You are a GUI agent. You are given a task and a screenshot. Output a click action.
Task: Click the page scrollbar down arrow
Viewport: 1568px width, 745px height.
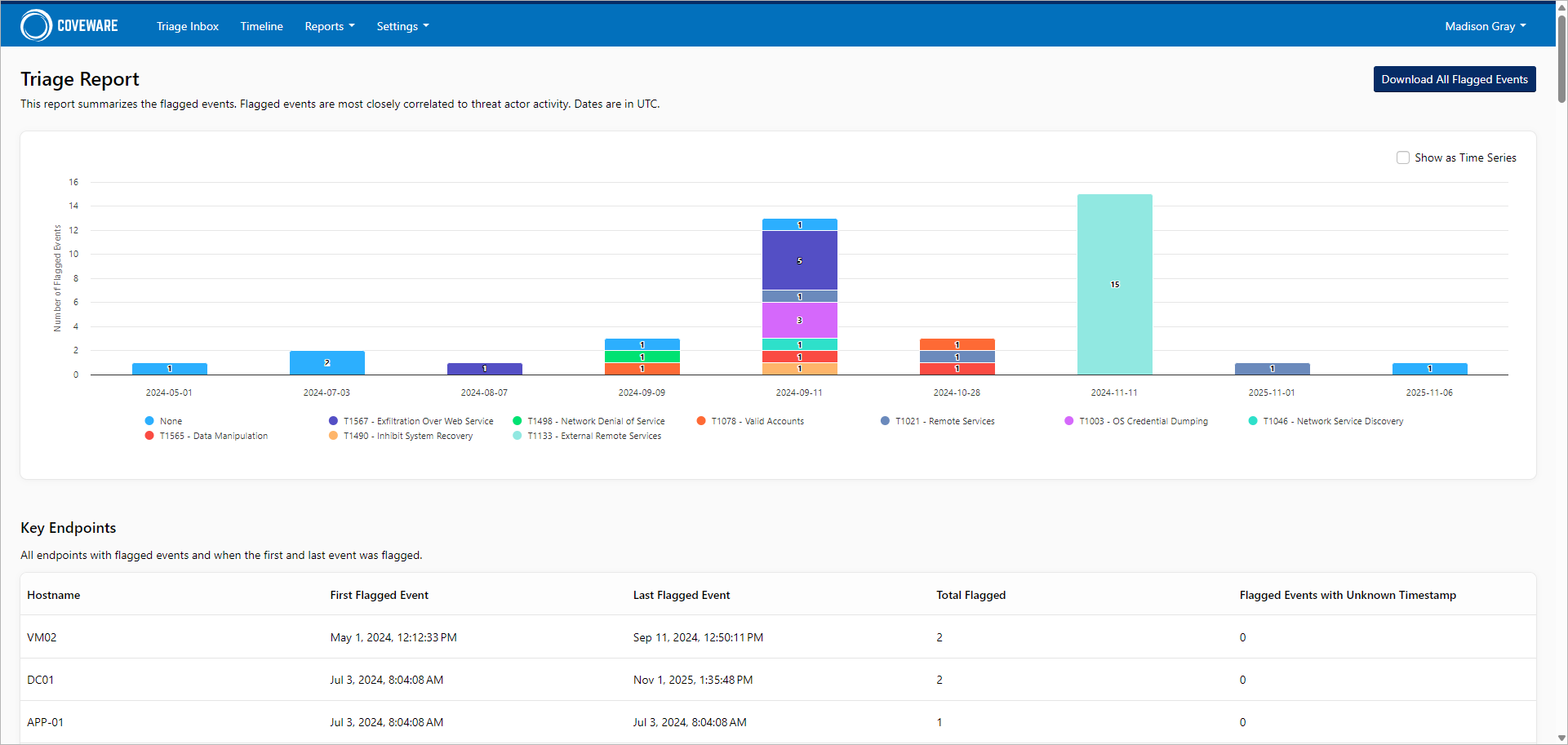tap(1561, 738)
